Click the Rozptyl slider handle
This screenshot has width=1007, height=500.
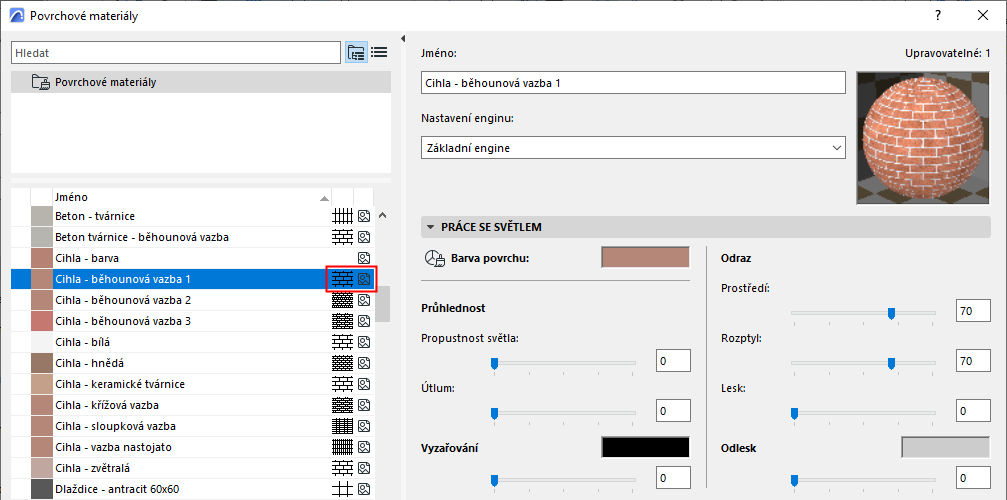click(x=891, y=364)
